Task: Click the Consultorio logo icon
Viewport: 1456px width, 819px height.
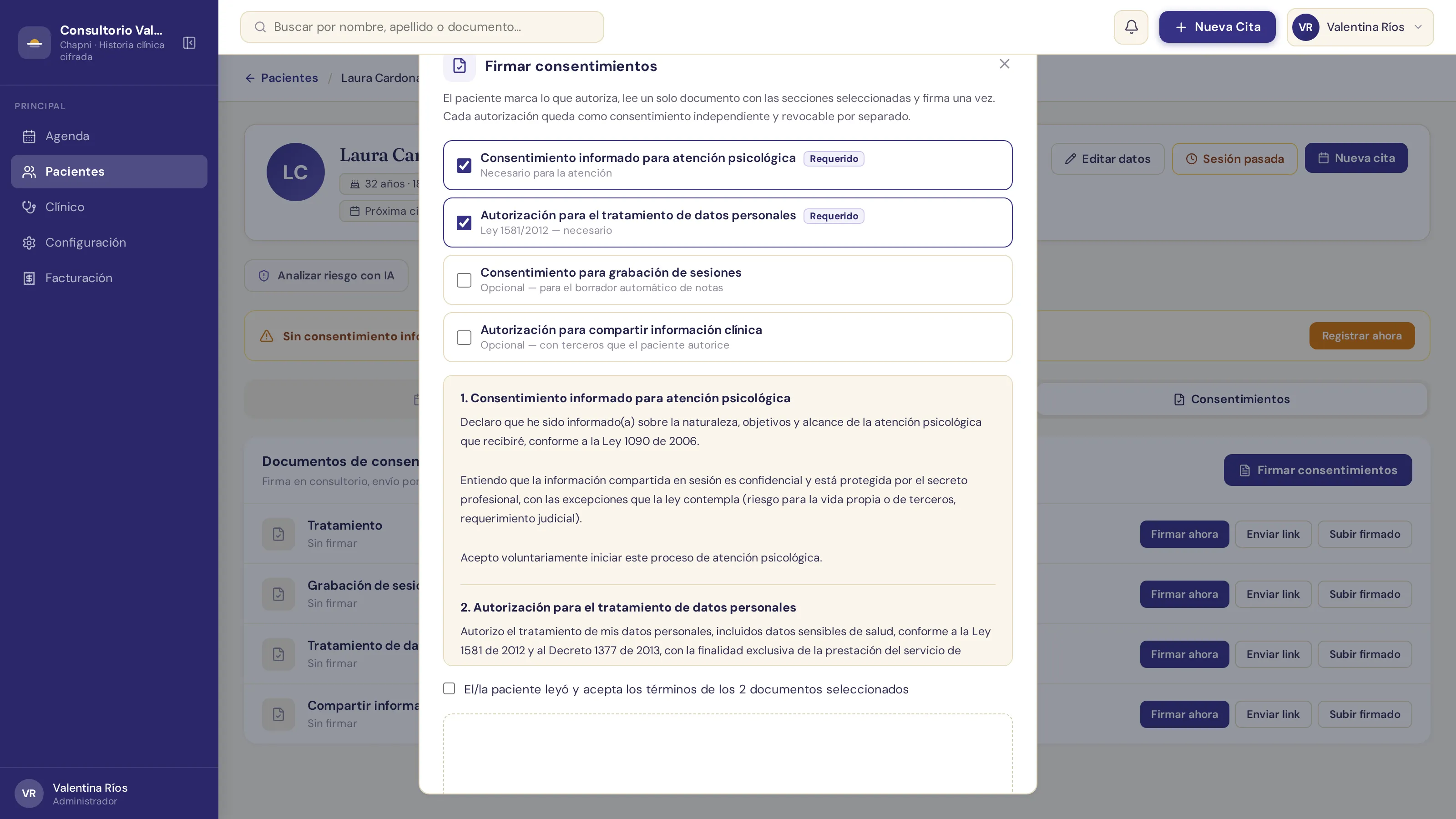Action: tap(35, 43)
